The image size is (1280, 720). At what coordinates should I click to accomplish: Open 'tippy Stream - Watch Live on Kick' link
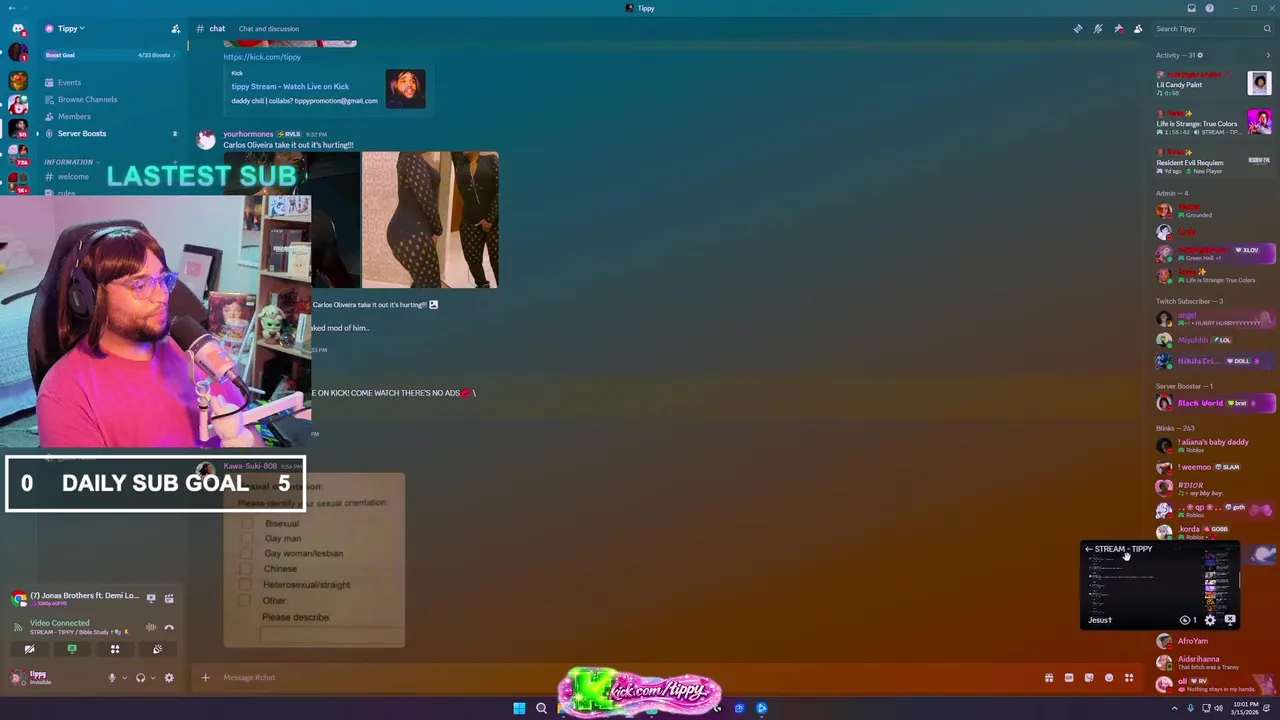tap(290, 86)
